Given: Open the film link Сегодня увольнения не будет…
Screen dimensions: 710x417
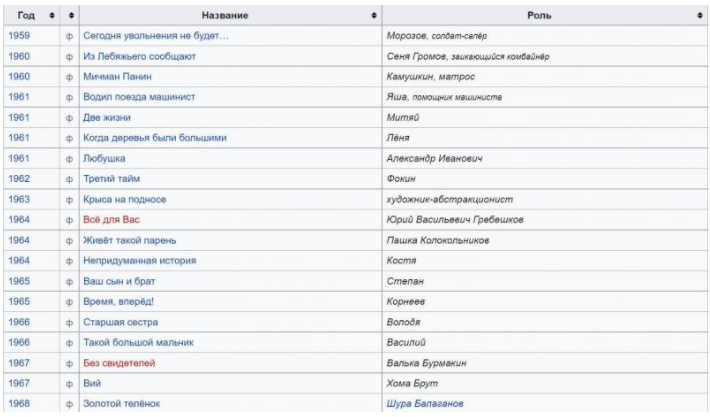Looking at the screenshot, I should [155, 36].
